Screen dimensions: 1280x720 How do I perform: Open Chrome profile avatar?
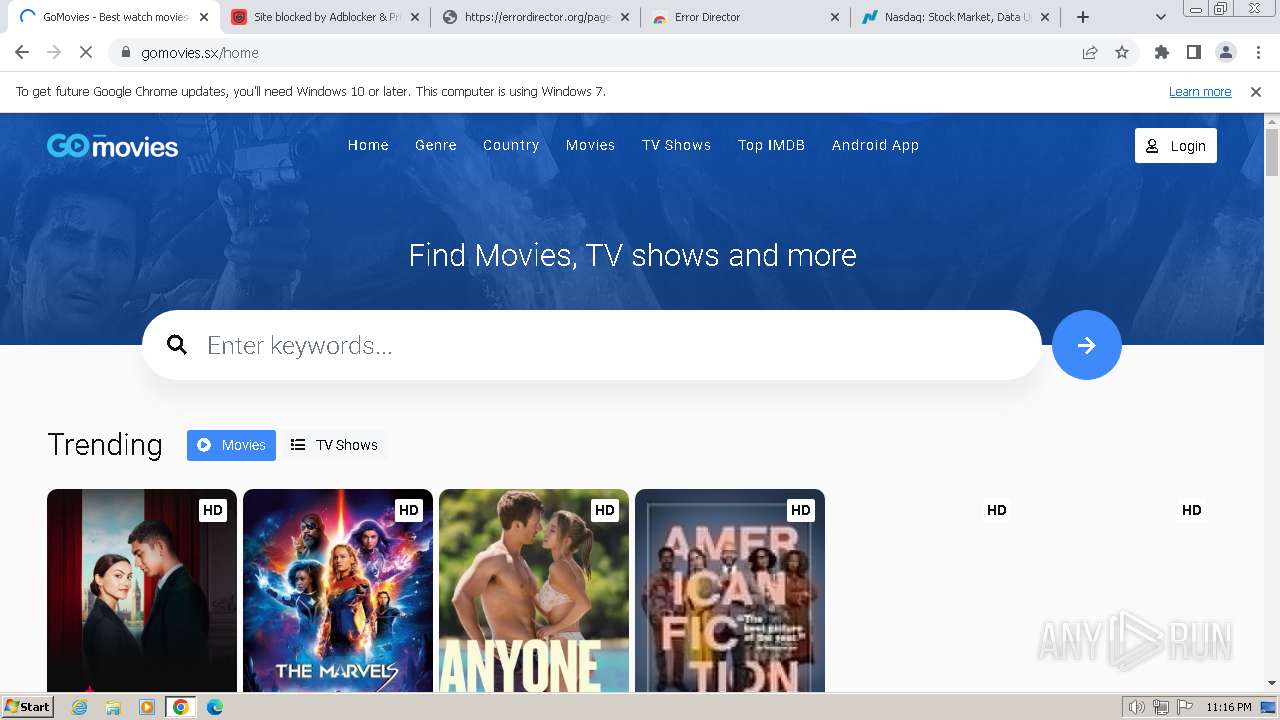1226,53
